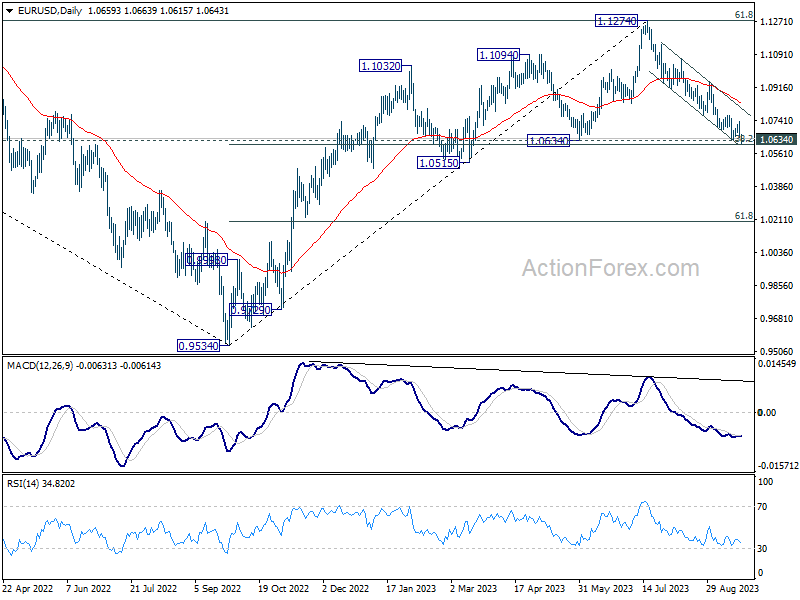Click the 1.02110 price axis value
This screenshot has height=600, width=800.
tap(777, 219)
